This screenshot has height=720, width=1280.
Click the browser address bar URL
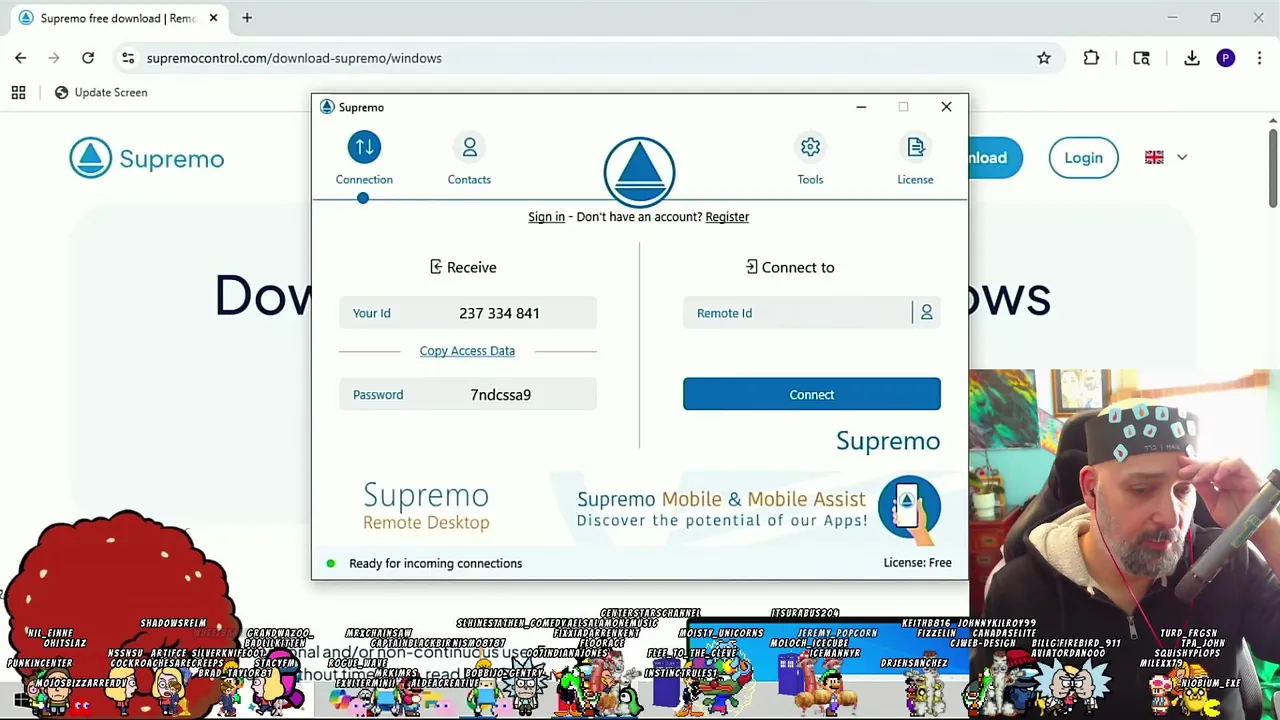294,58
